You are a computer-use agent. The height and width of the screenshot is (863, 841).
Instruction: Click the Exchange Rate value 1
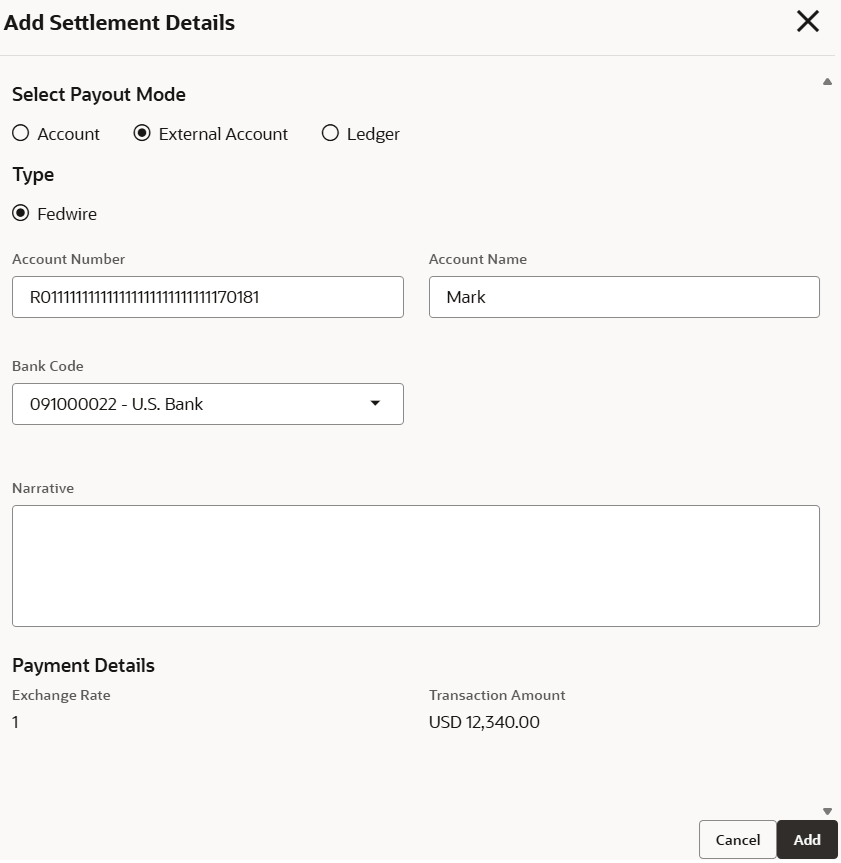point(16,722)
